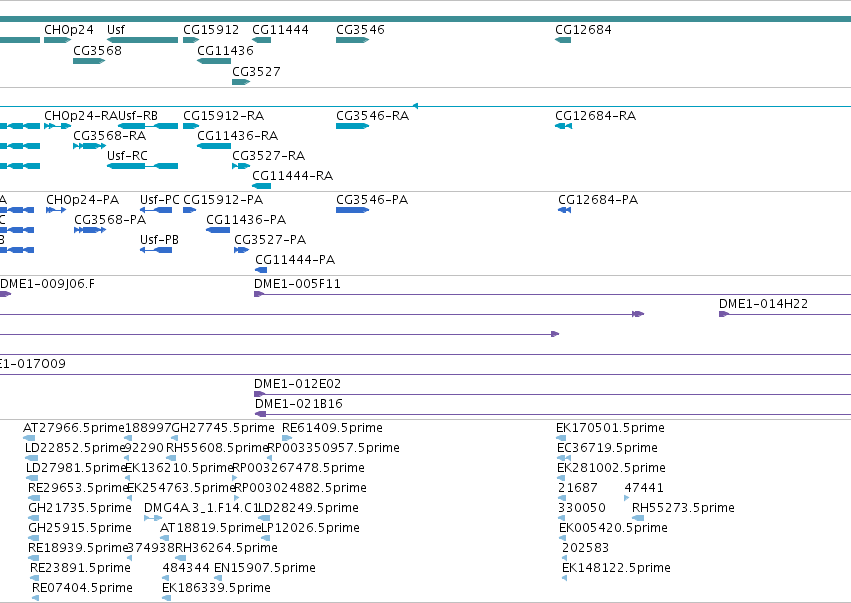
Task: Select BAC clone DME1-005F11 label
Action: click(x=297, y=284)
